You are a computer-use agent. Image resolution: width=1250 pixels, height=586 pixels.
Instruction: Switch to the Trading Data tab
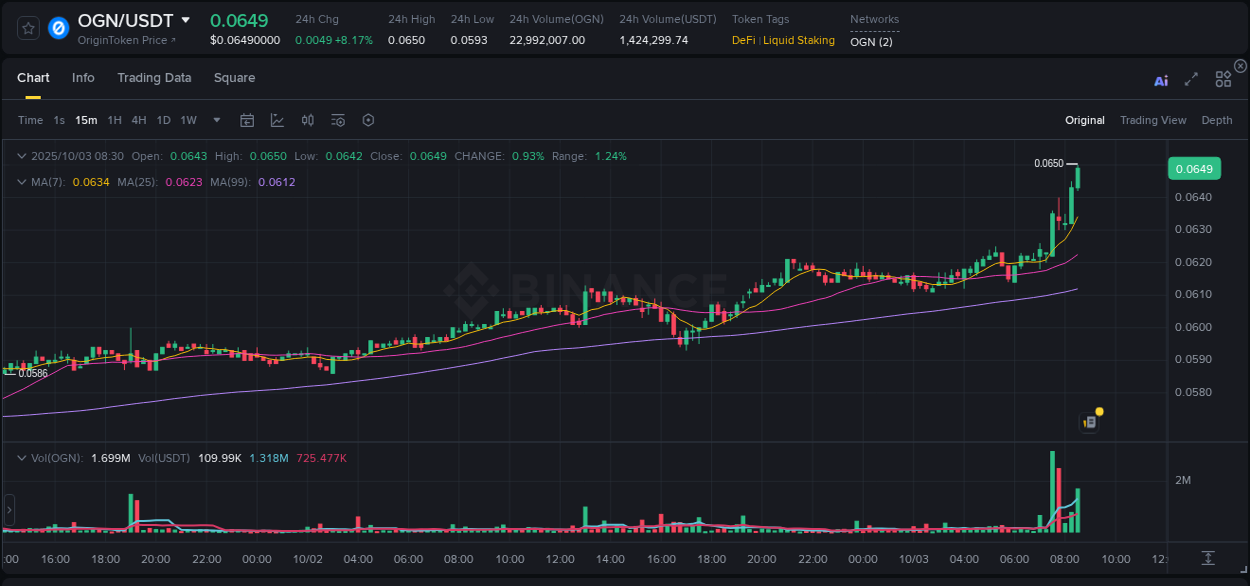[154, 78]
